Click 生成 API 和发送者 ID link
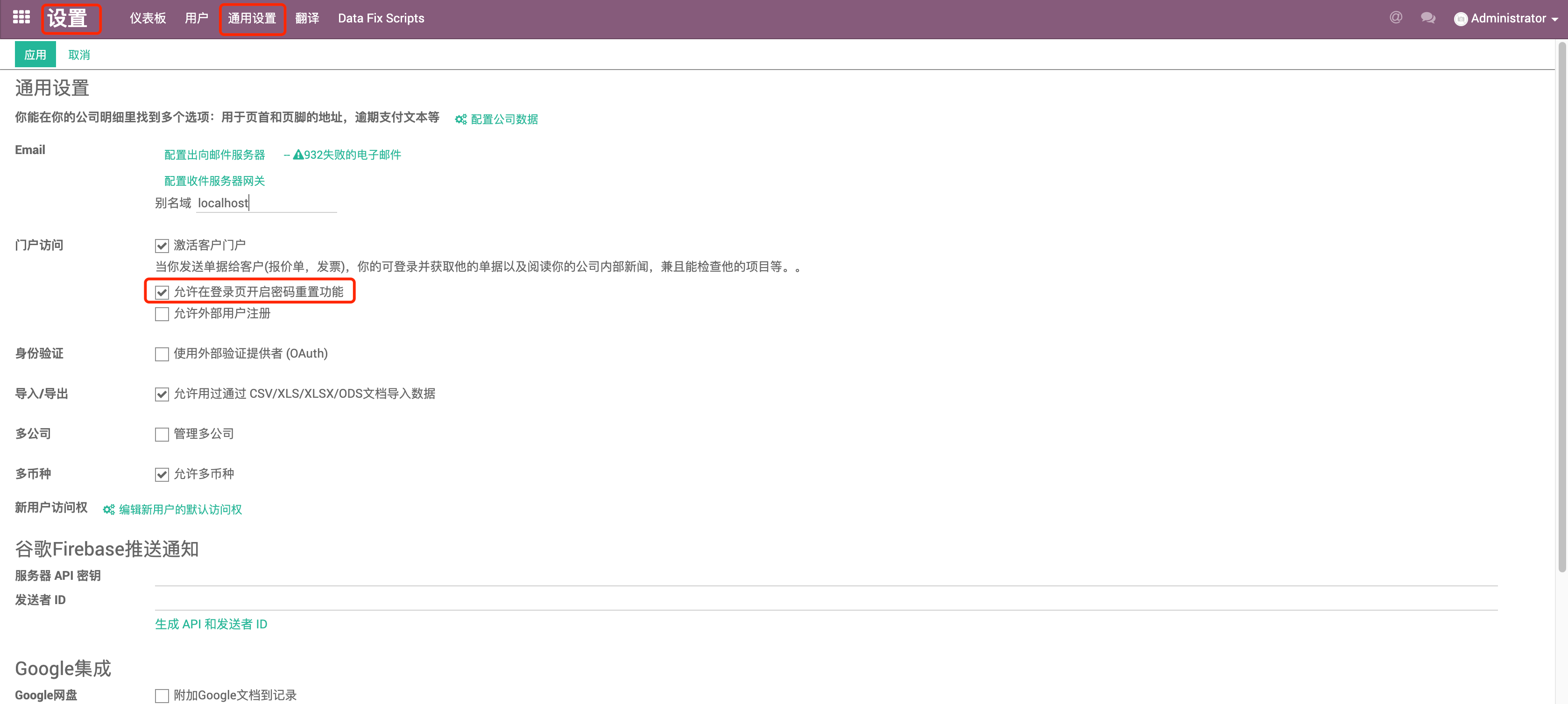 (211, 624)
